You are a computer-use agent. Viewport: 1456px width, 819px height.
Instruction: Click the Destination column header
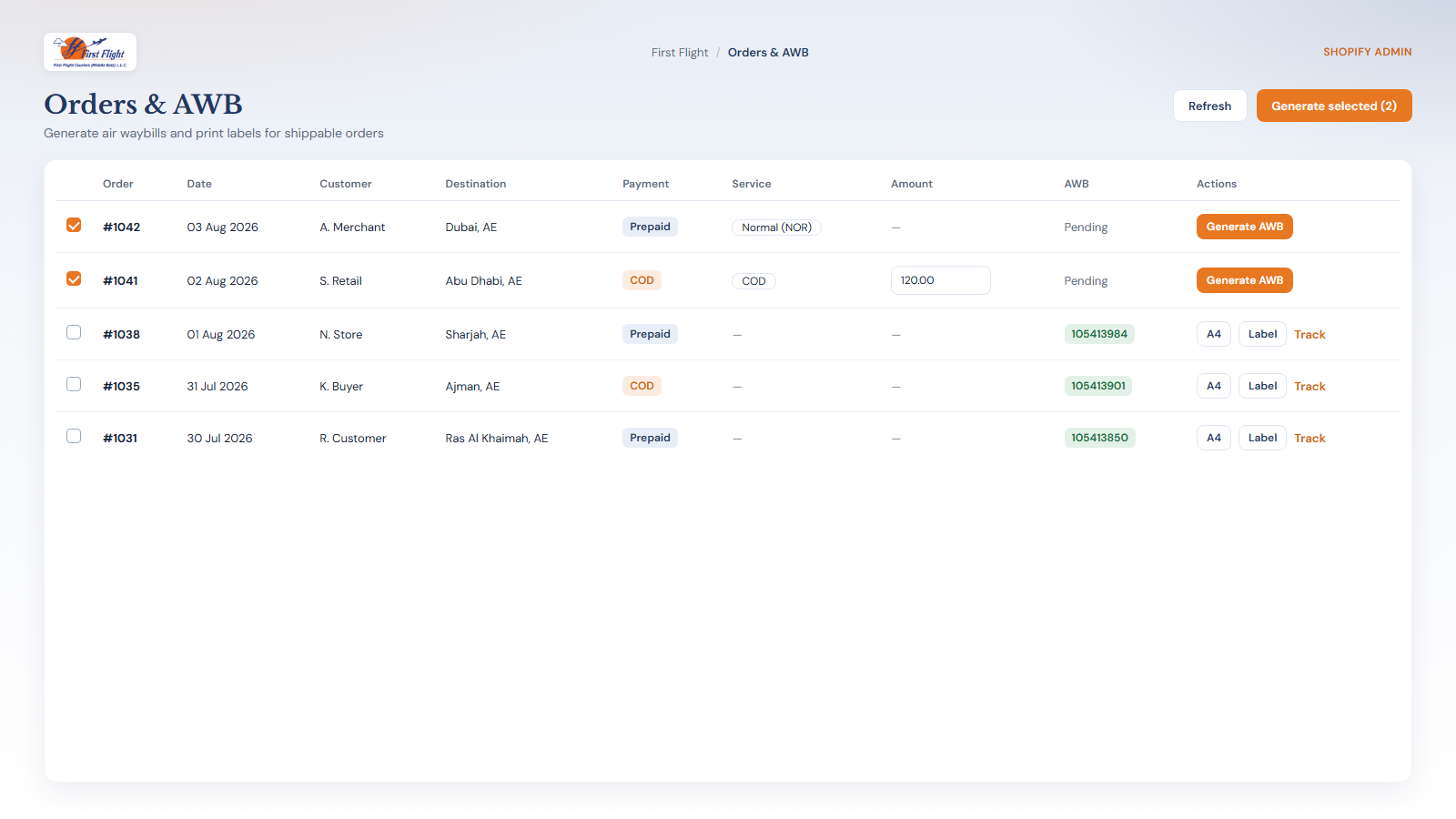pyautogui.click(x=475, y=184)
